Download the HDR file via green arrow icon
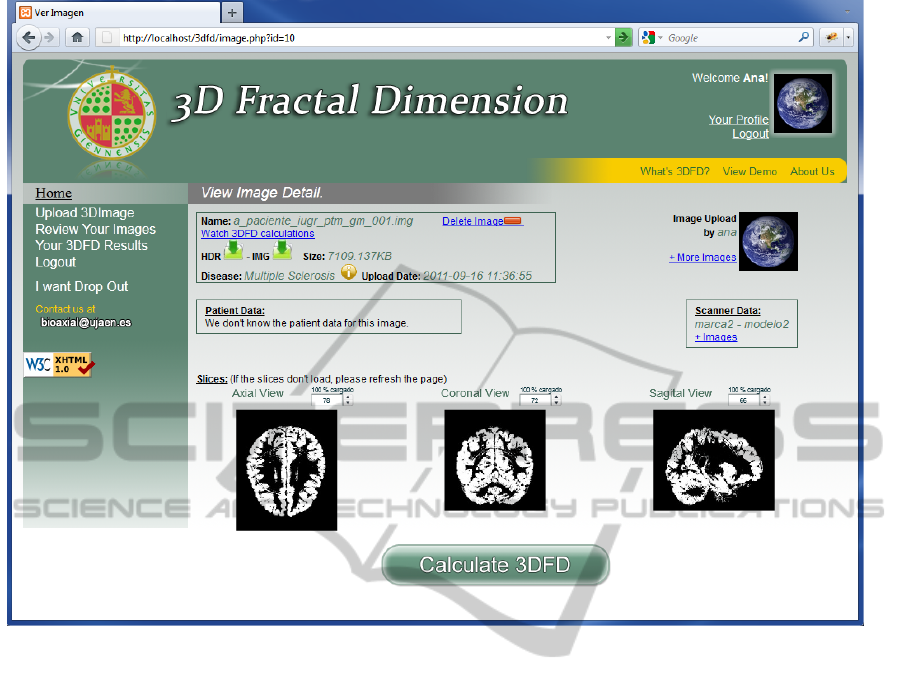Viewport: 901px width, 692px height. [233, 251]
